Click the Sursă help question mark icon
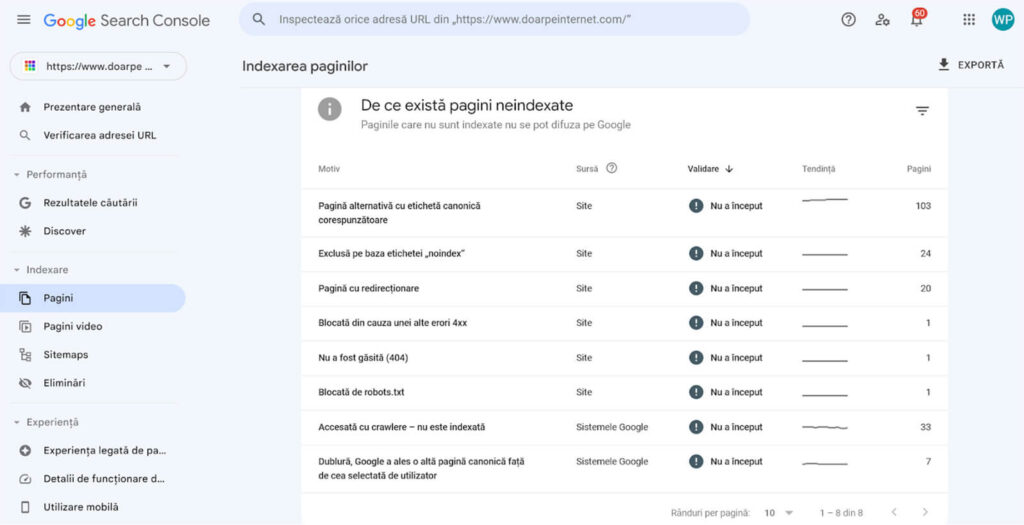The image size is (1024, 525). coord(611,168)
